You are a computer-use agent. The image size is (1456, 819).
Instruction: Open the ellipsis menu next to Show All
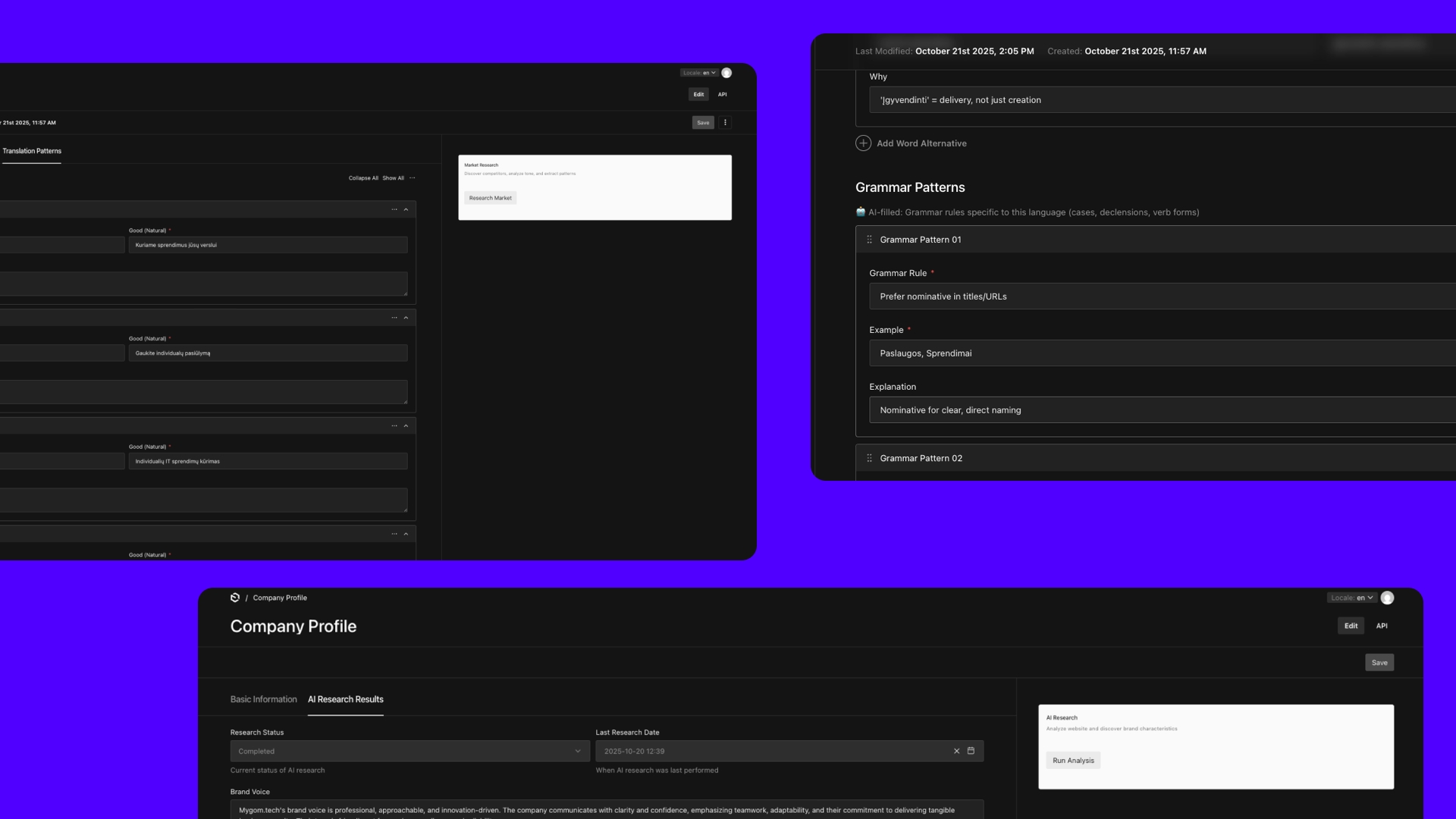[413, 178]
